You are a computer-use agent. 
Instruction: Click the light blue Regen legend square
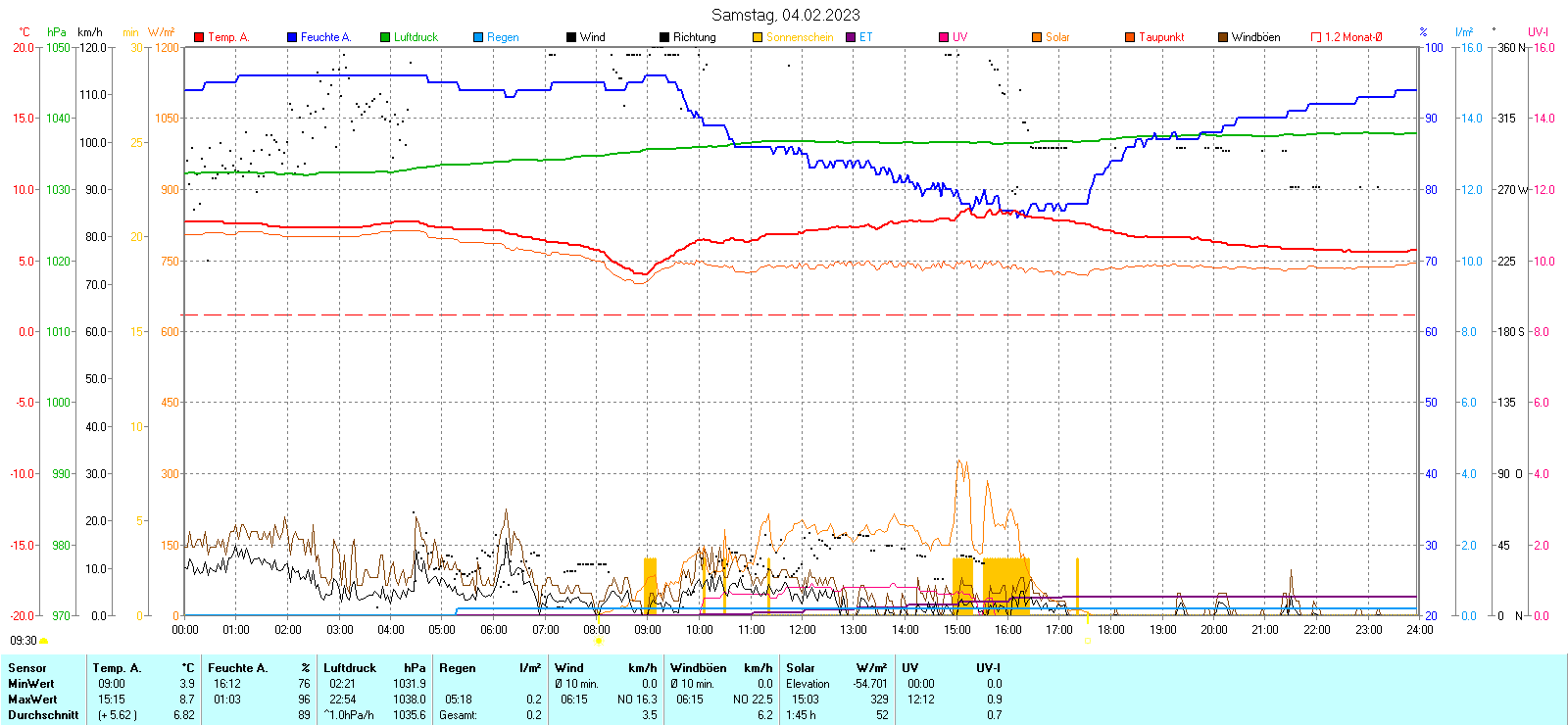(478, 37)
